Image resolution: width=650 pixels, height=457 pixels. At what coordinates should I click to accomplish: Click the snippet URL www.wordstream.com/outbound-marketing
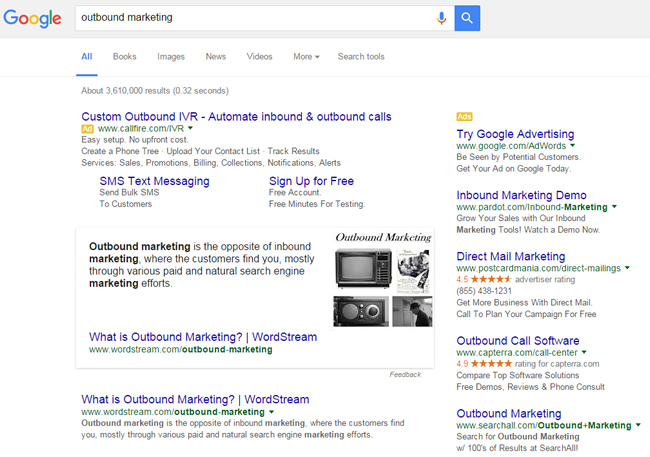(181, 349)
